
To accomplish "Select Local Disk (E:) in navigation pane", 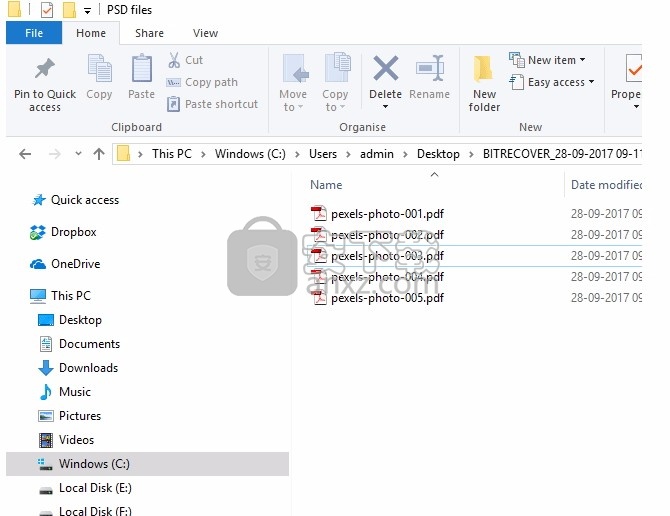I will pos(95,488).
